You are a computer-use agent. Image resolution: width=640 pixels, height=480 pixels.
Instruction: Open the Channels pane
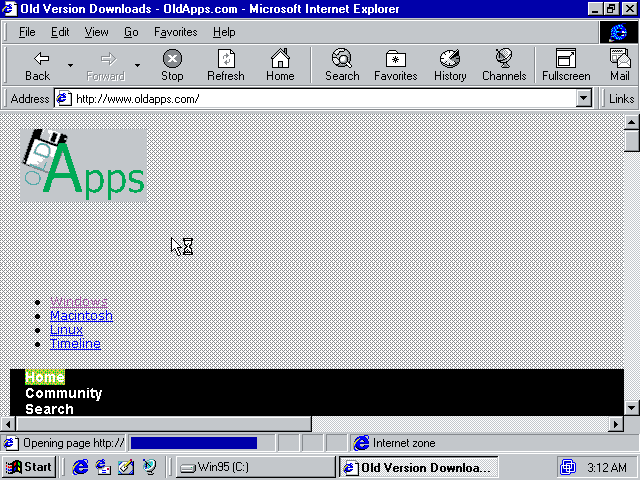pos(504,65)
